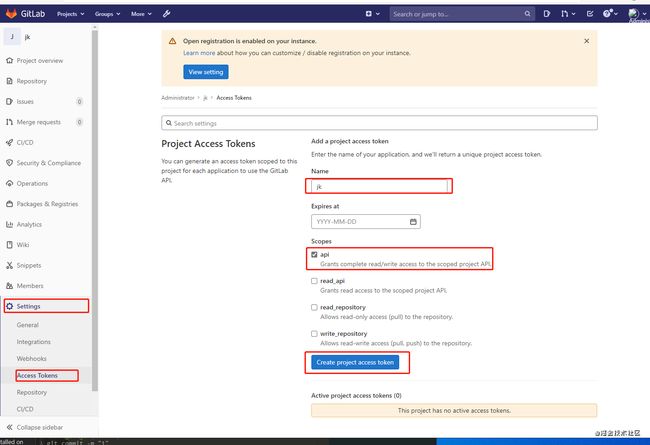Click into the token Name field
Viewport: 650px width, 445px height.
tap(379, 186)
